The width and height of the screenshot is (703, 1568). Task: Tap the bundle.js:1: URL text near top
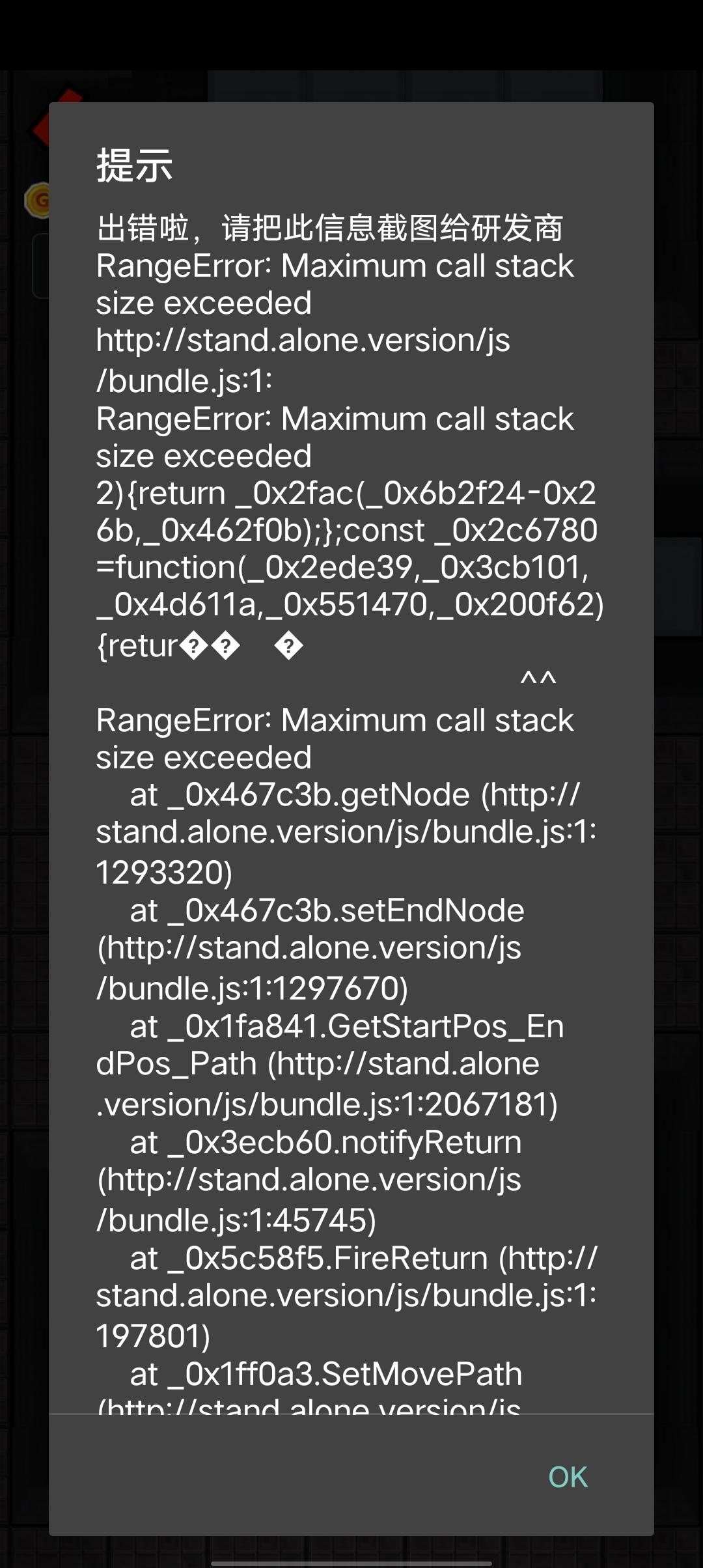coord(184,381)
